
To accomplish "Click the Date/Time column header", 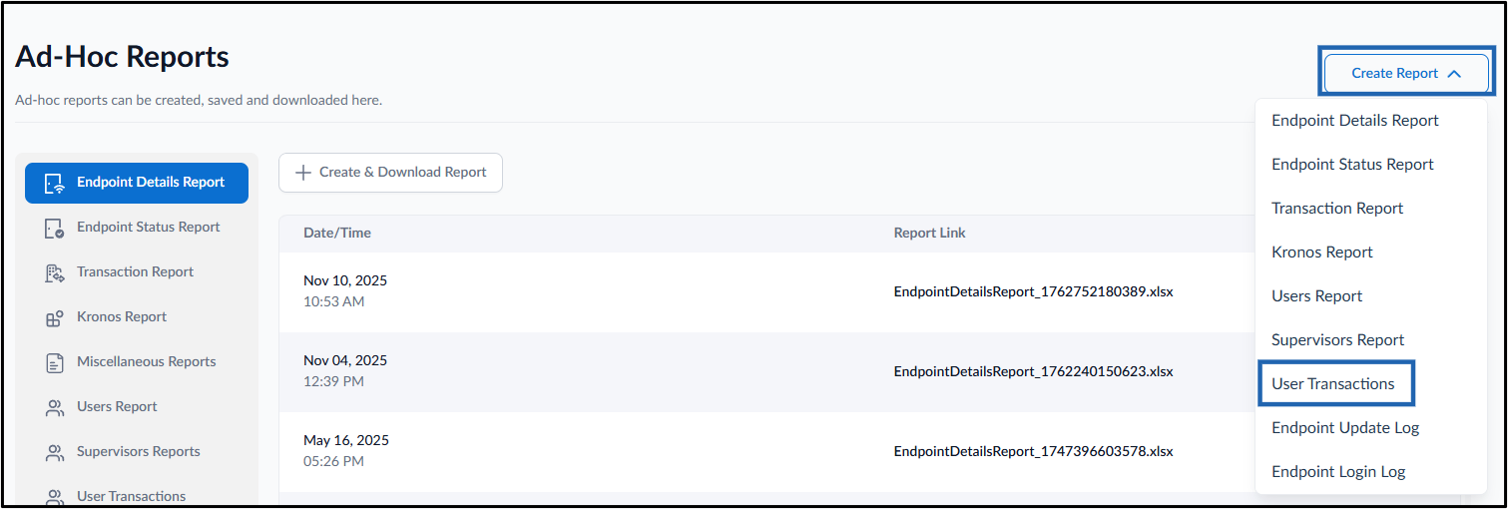I will 337,233.
